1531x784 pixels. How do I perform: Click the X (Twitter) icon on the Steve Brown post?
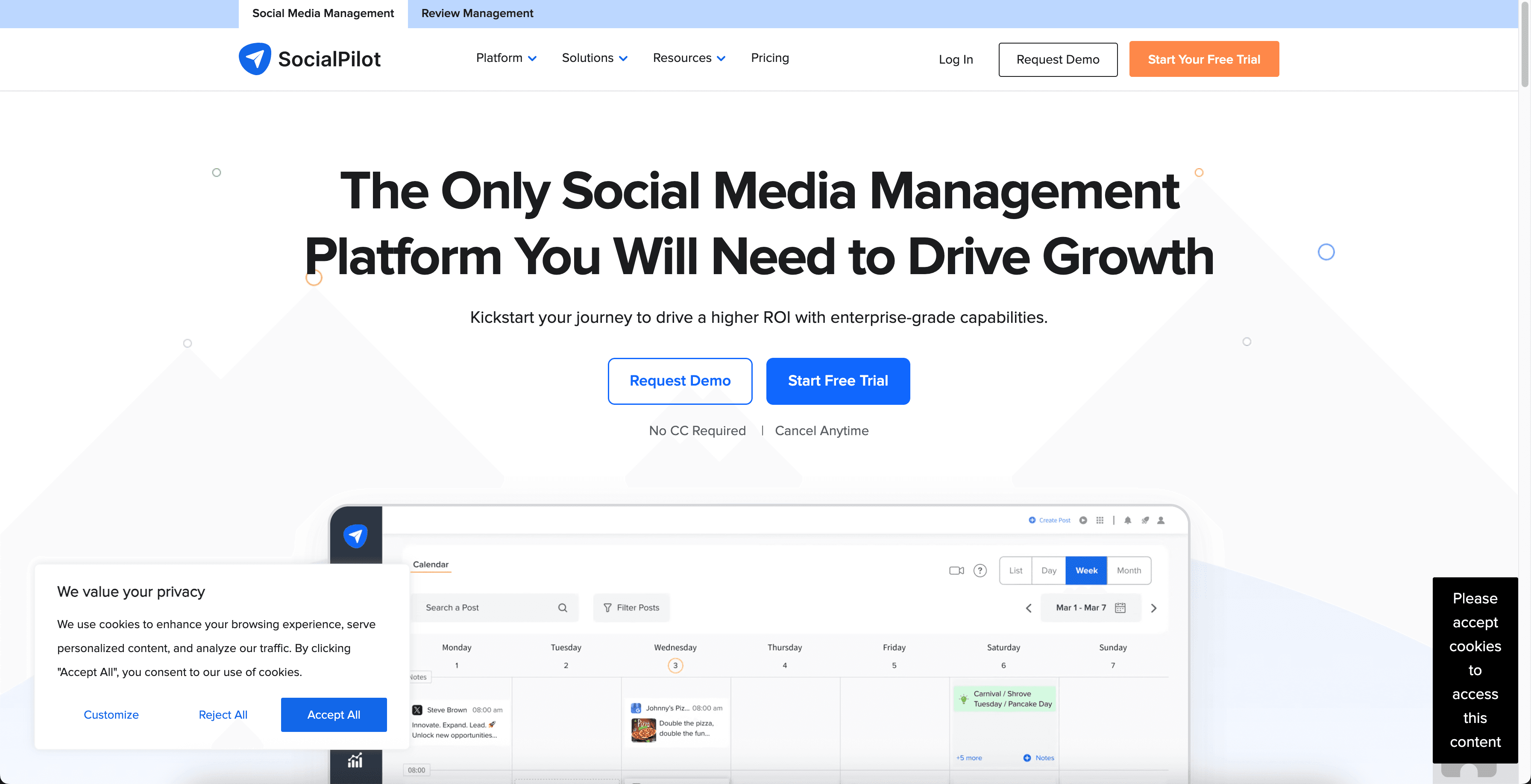(x=417, y=710)
